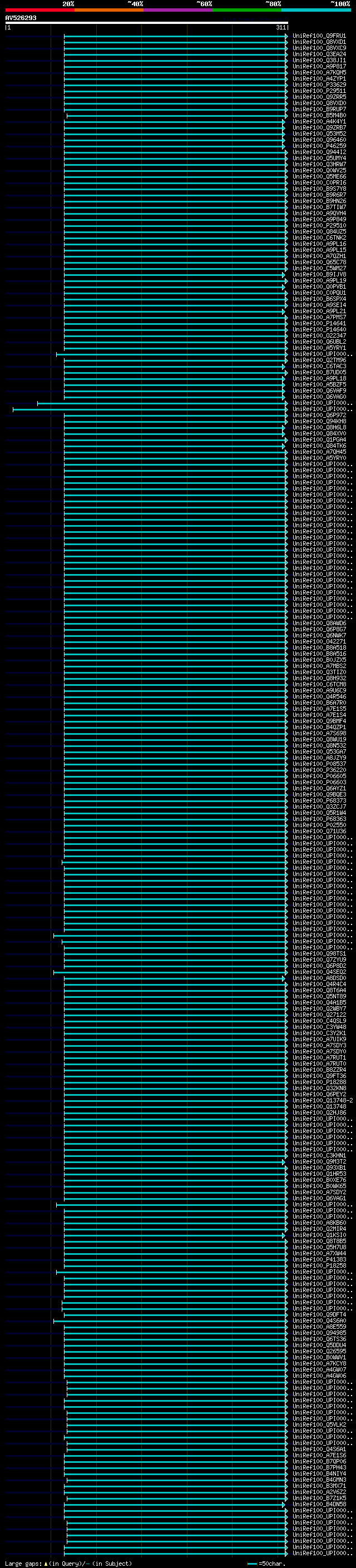Image resolution: width=356 pixels, height=1568 pixels.
Task: Select label UniRef100_C6TCM8
Action: point(319,684)
